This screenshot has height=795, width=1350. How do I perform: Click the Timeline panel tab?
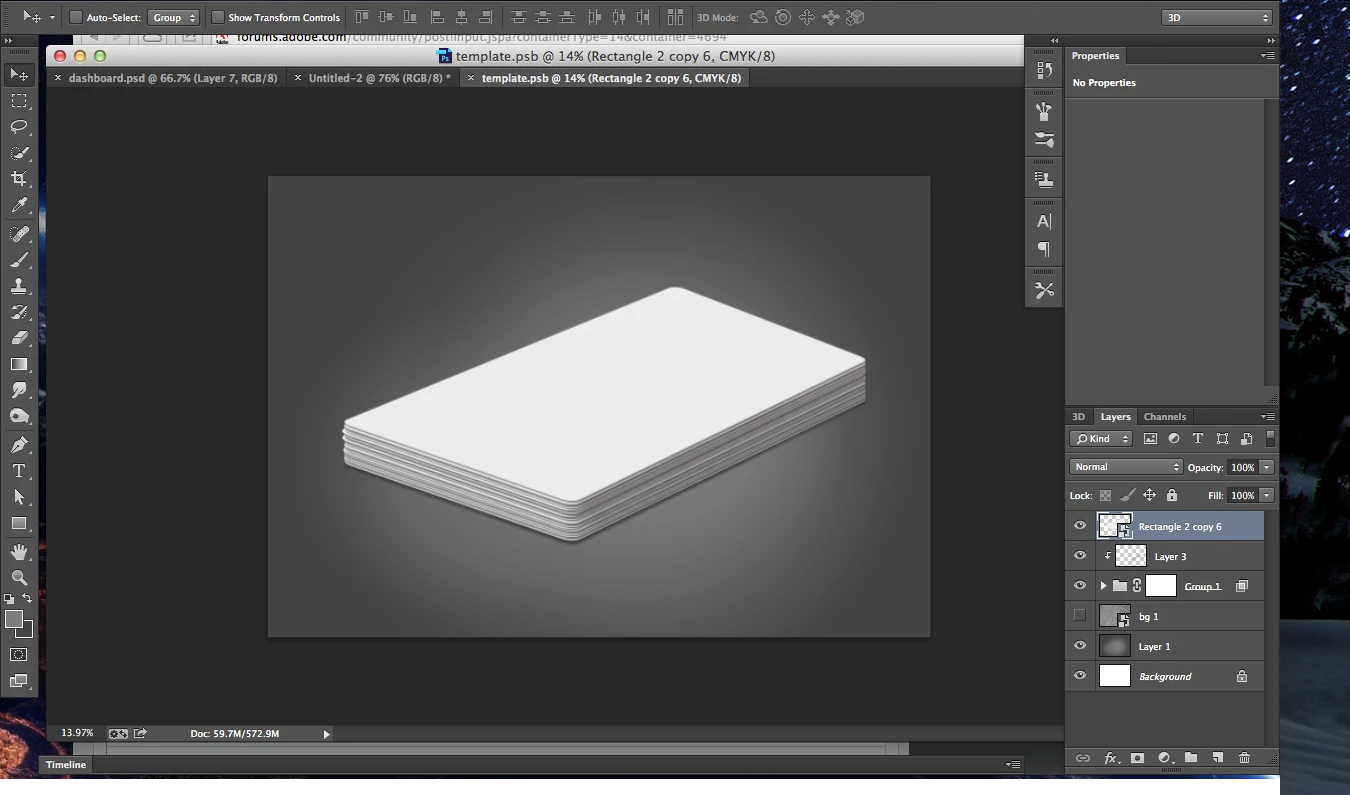66,765
